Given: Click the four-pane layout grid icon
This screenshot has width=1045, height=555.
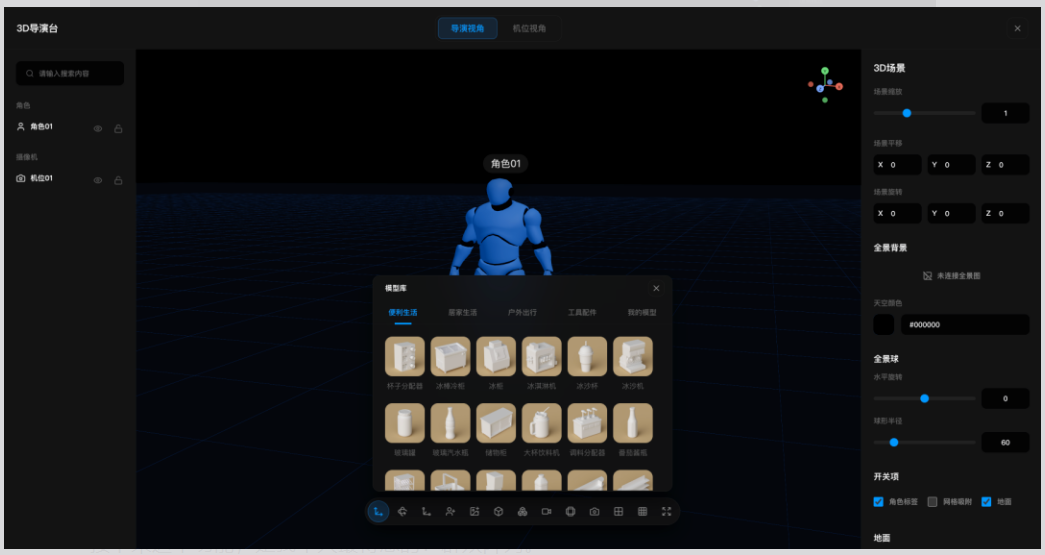Looking at the screenshot, I should pos(618,512).
